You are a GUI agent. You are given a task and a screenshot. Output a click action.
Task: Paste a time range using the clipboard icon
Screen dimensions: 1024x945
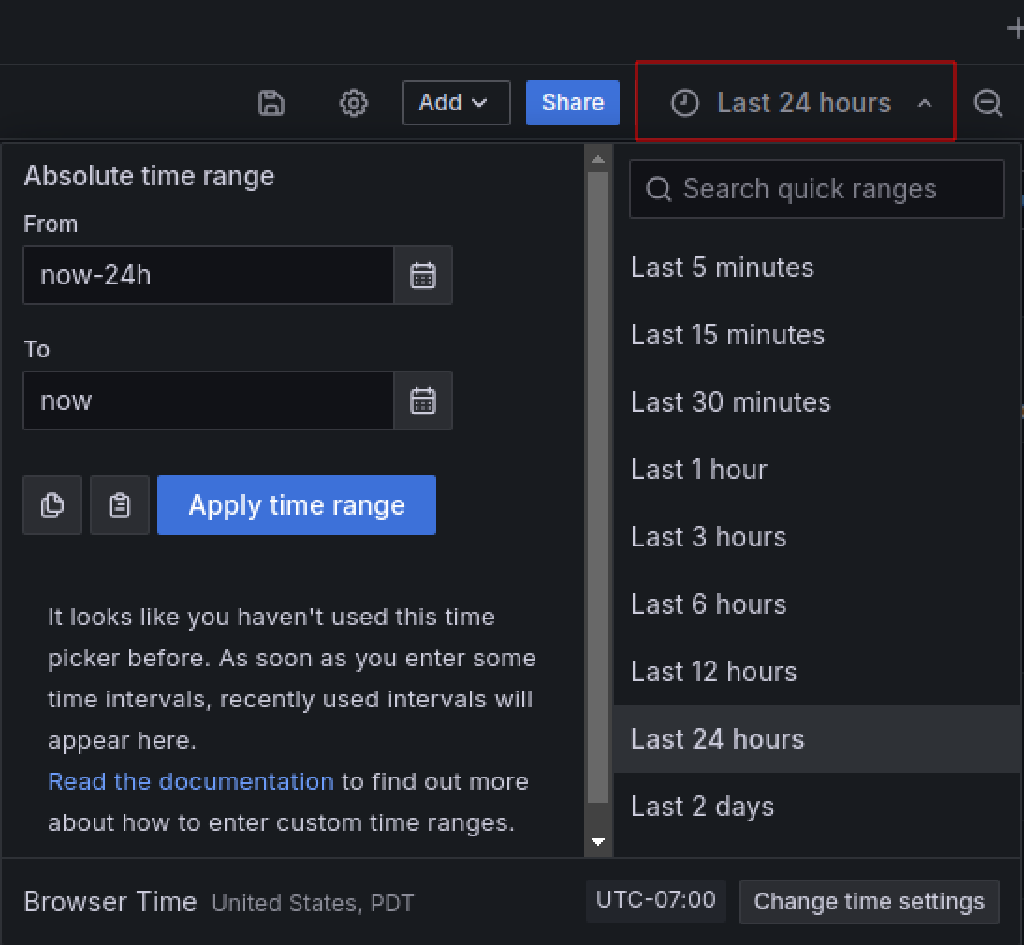[119, 505]
